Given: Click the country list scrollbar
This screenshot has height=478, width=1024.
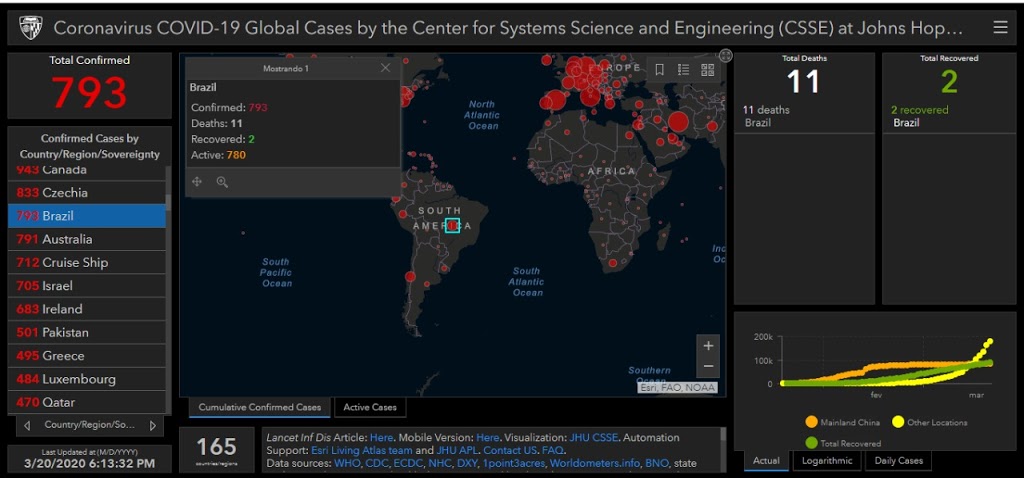Looking at the screenshot, I should pos(168,290).
